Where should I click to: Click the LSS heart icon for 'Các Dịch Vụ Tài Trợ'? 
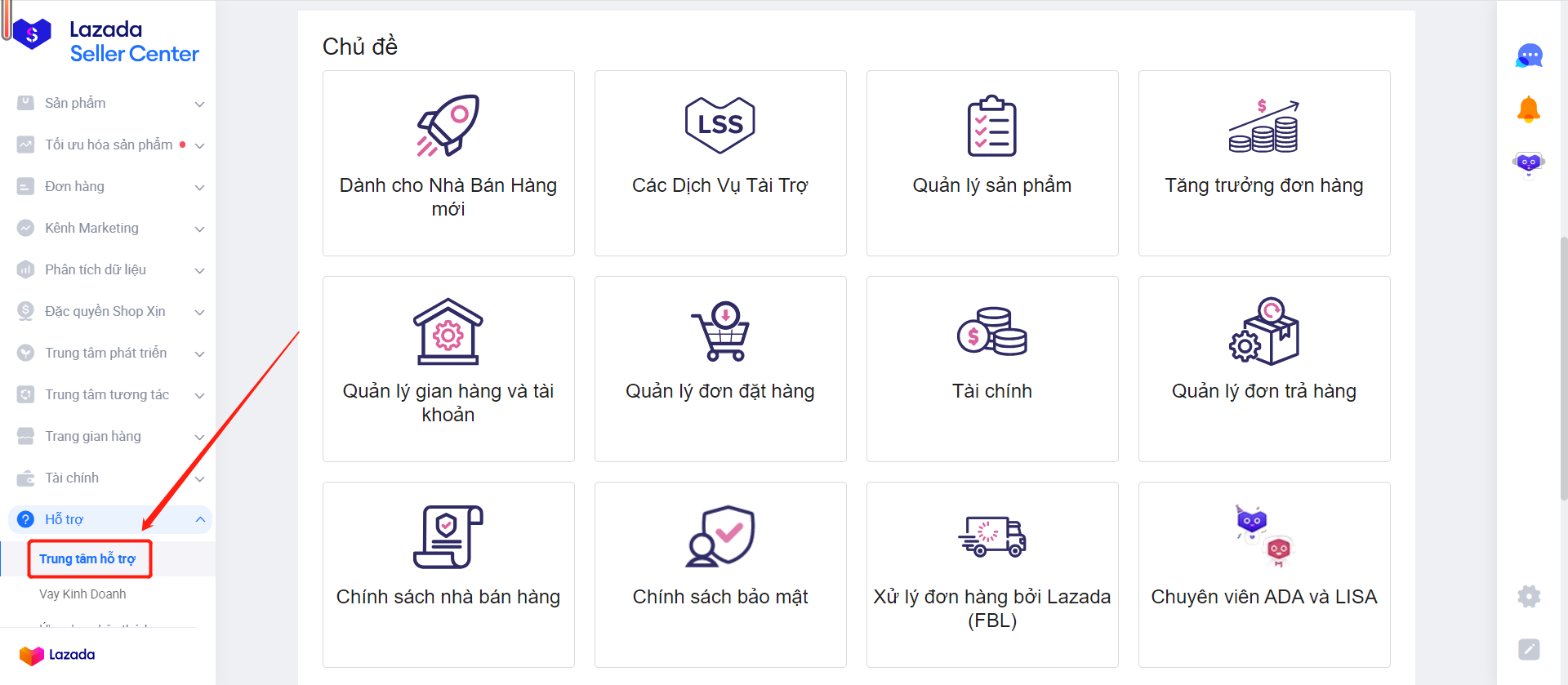[719, 124]
